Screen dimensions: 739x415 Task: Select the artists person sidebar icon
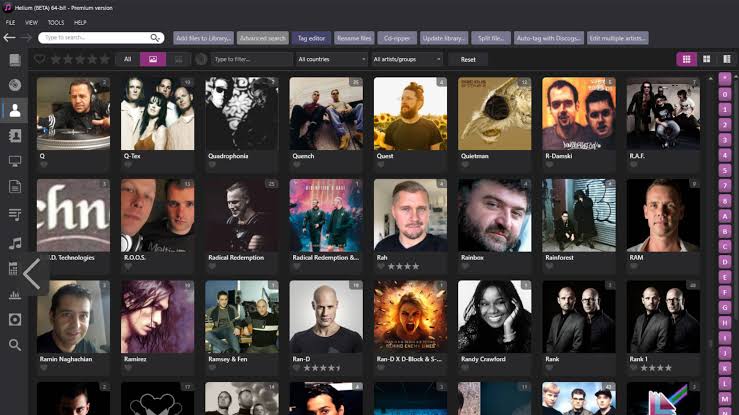pyautogui.click(x=15, y=110)
